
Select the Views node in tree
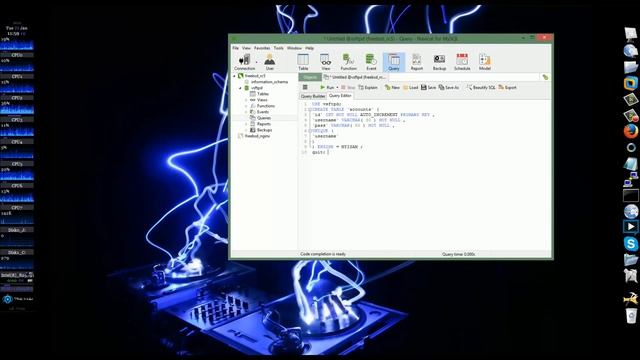coord(262,100)
